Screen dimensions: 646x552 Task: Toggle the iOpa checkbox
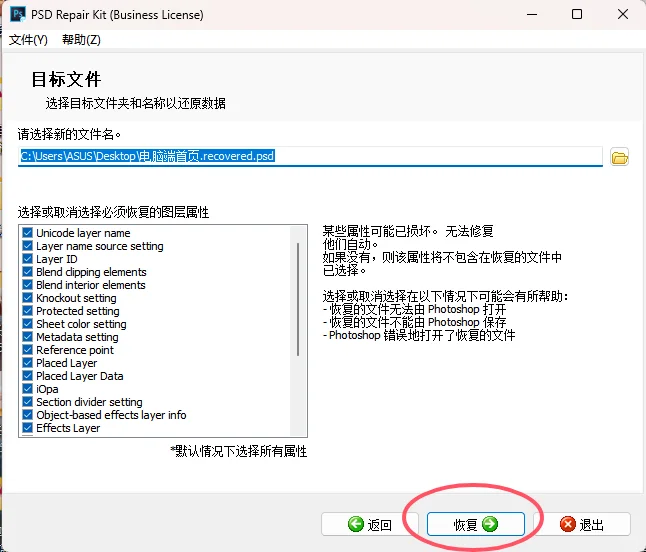click(x=28, y=389)
